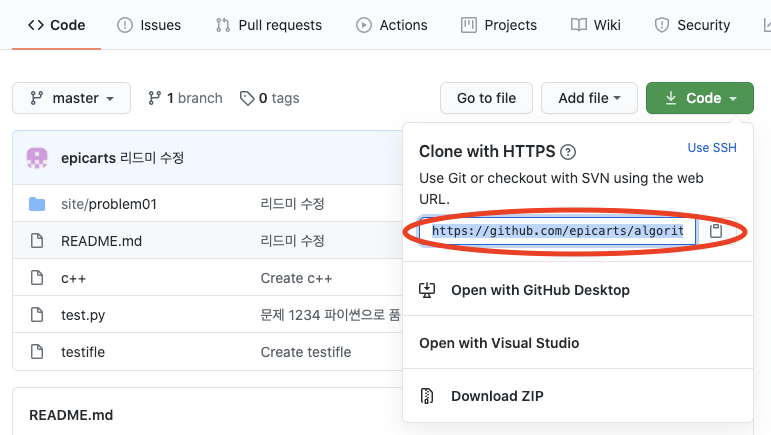Switch to Use SSH
Screen dimensions: 771x435
click(712, 148)
